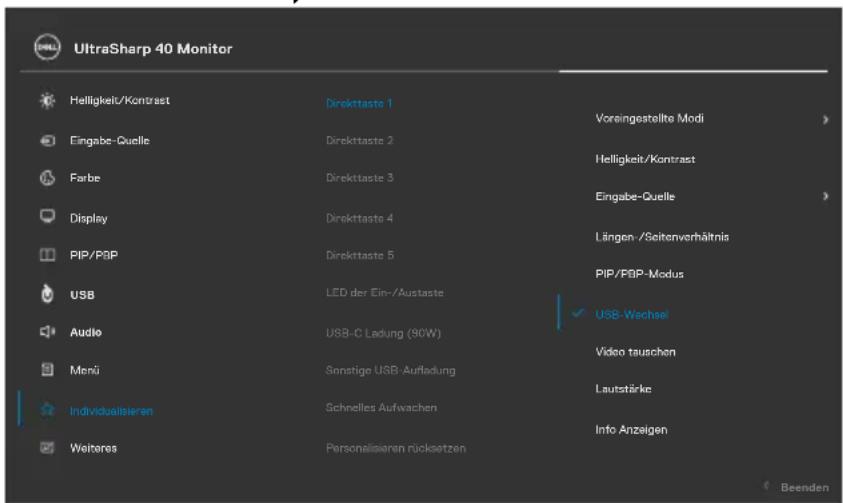Select Direkttaste 3
Image resolution: width=843 pixels, height=503 pixels.
[x=360, y=178]
